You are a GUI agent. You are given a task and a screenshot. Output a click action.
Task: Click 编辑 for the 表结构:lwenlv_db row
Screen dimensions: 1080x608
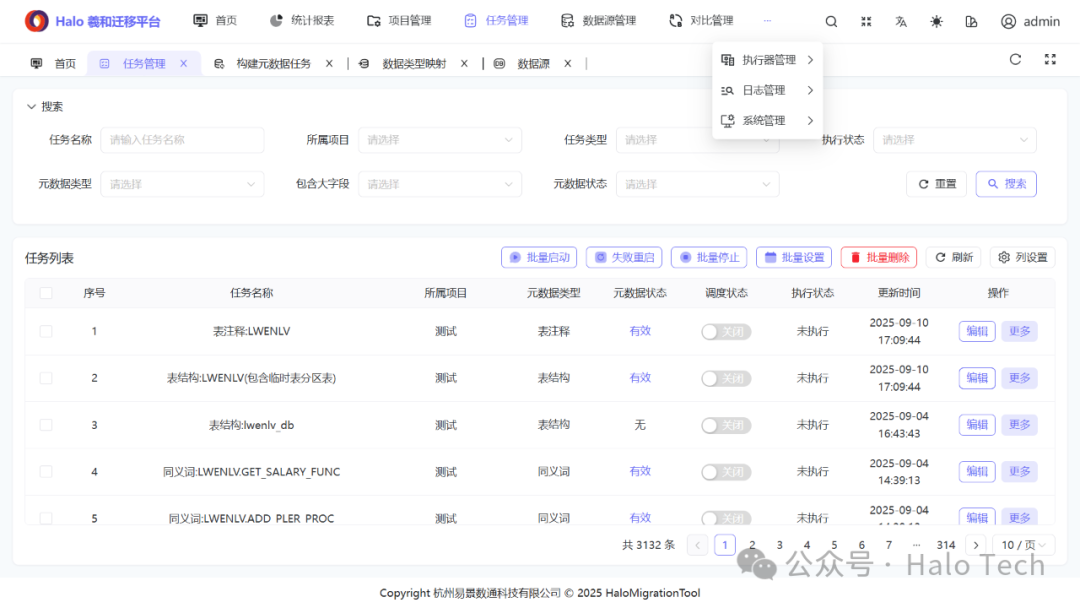tap(977, 425)
